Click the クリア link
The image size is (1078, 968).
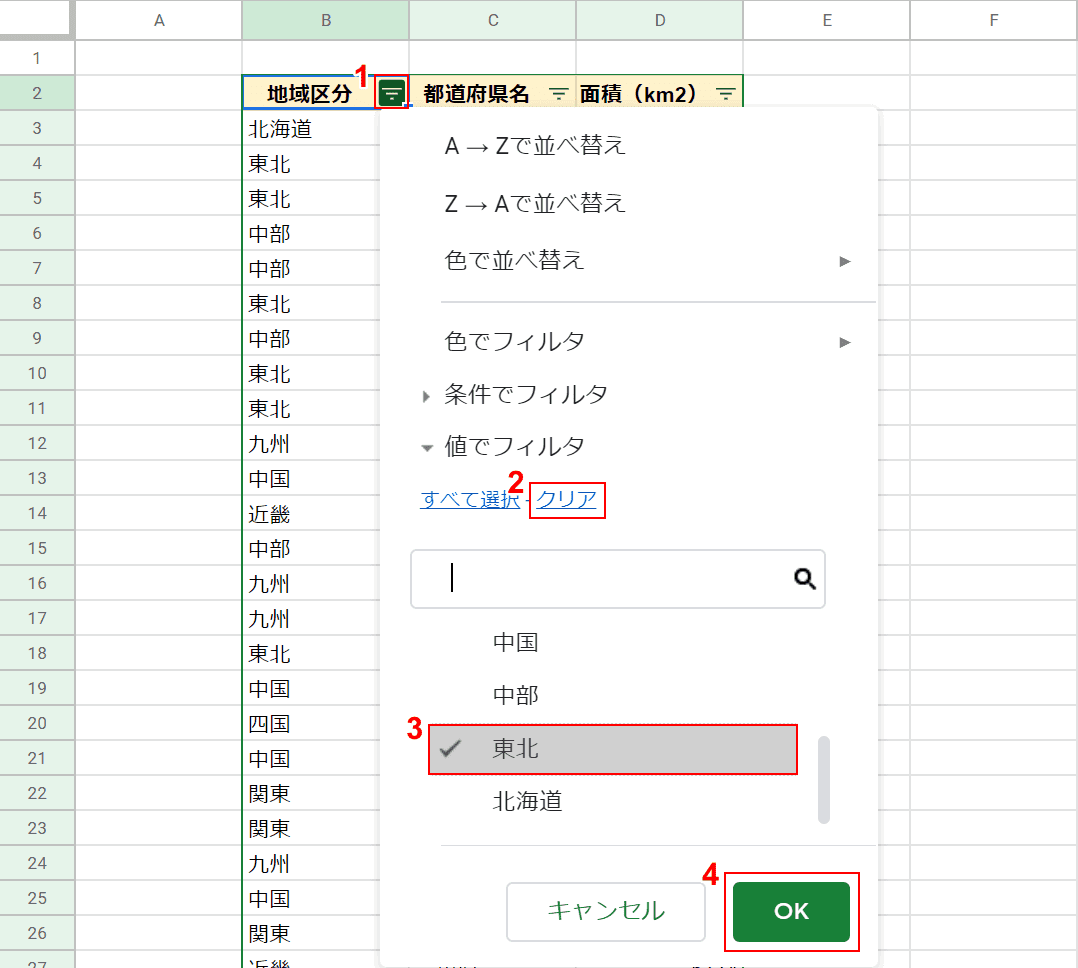tap(566, 499)
